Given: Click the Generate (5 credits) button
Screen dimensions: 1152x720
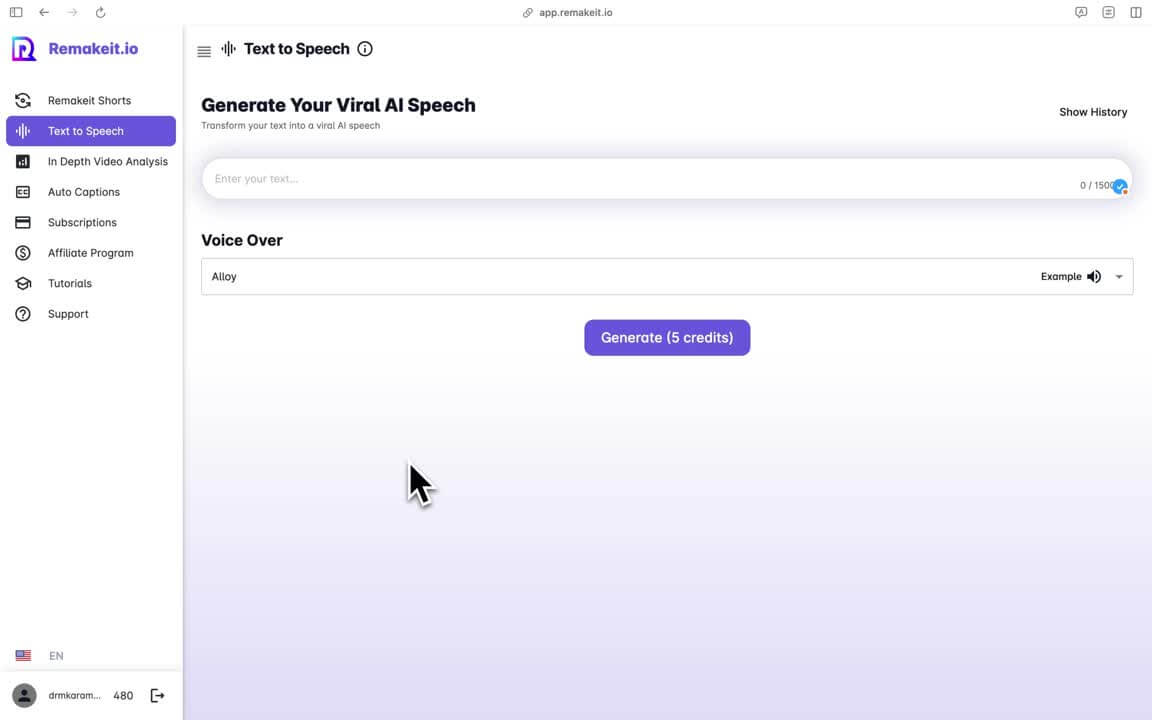Looking at the screenshot, I should 667,338.
